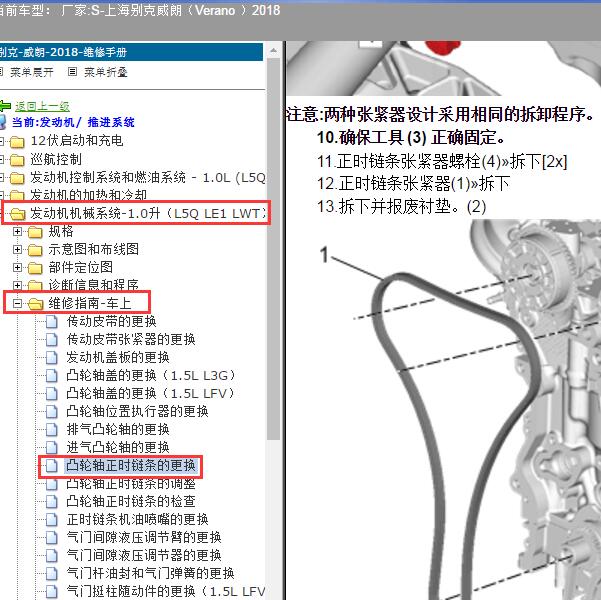
Task: Select the 巡航控制 folder icon
Action: coord(17,160)
